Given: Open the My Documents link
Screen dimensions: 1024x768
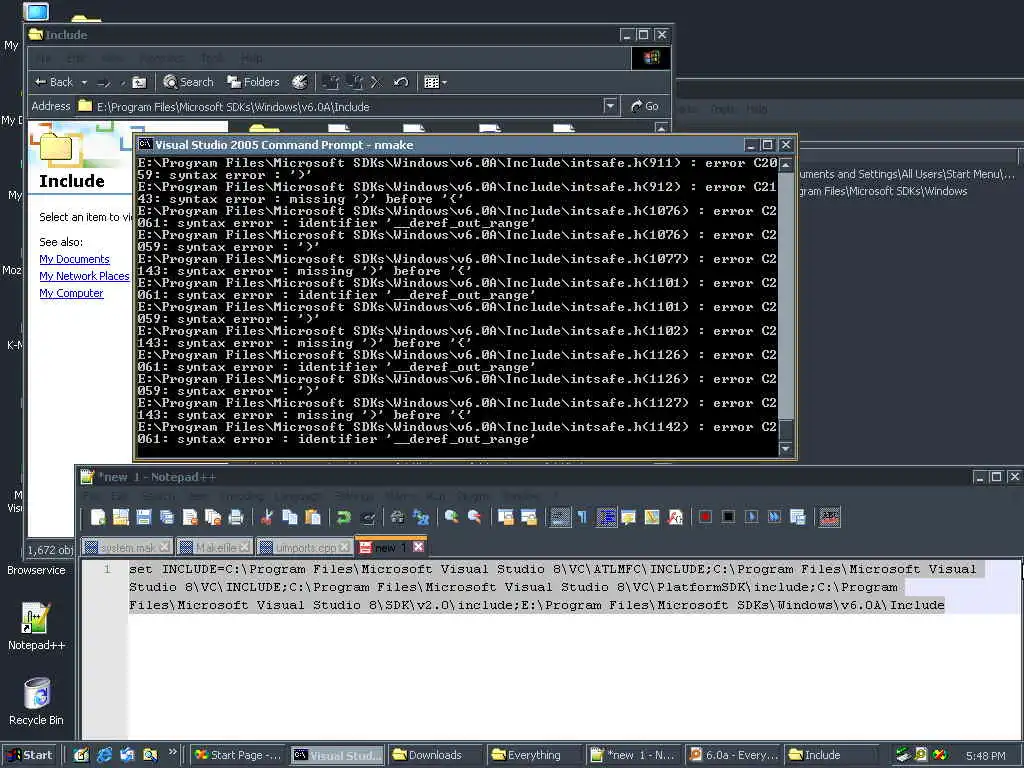Looking at the screenshot, I should point(74,259).
